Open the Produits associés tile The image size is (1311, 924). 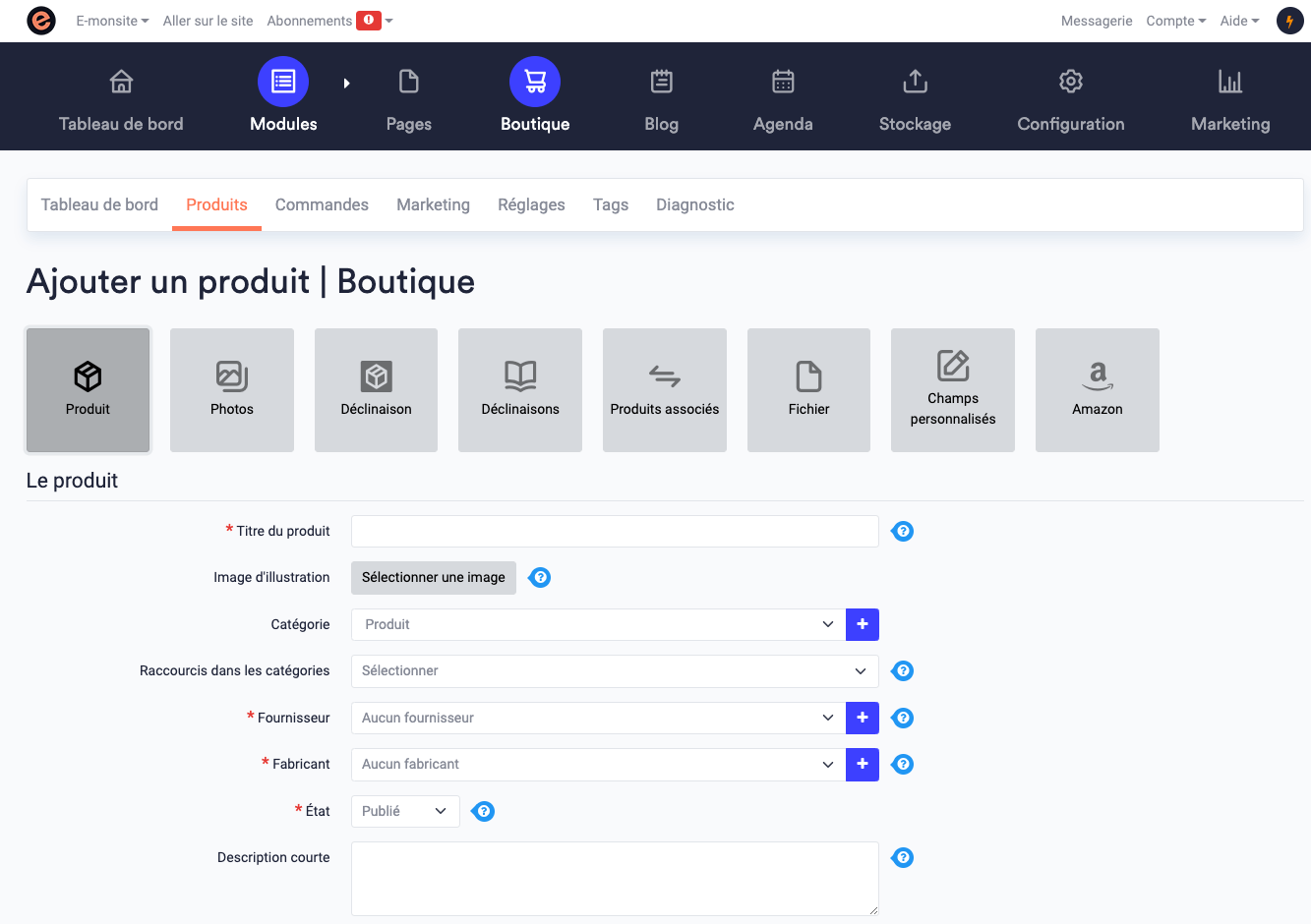[x=665, y=390]
